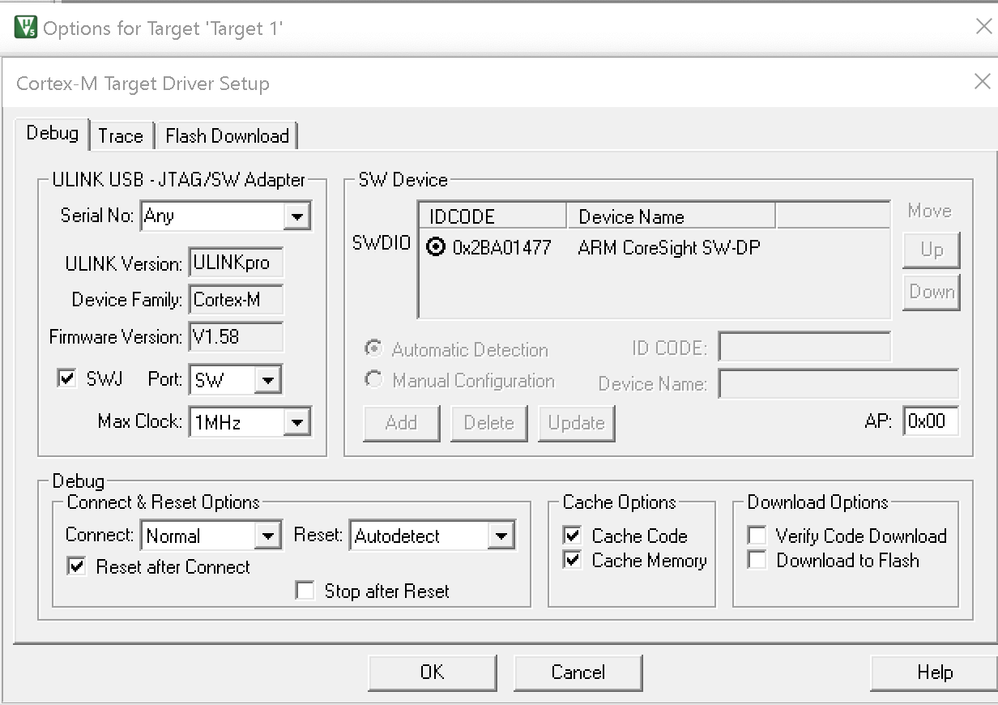Open the Reset type dropdown
This screenshot has height=705, width=998.
502,536
